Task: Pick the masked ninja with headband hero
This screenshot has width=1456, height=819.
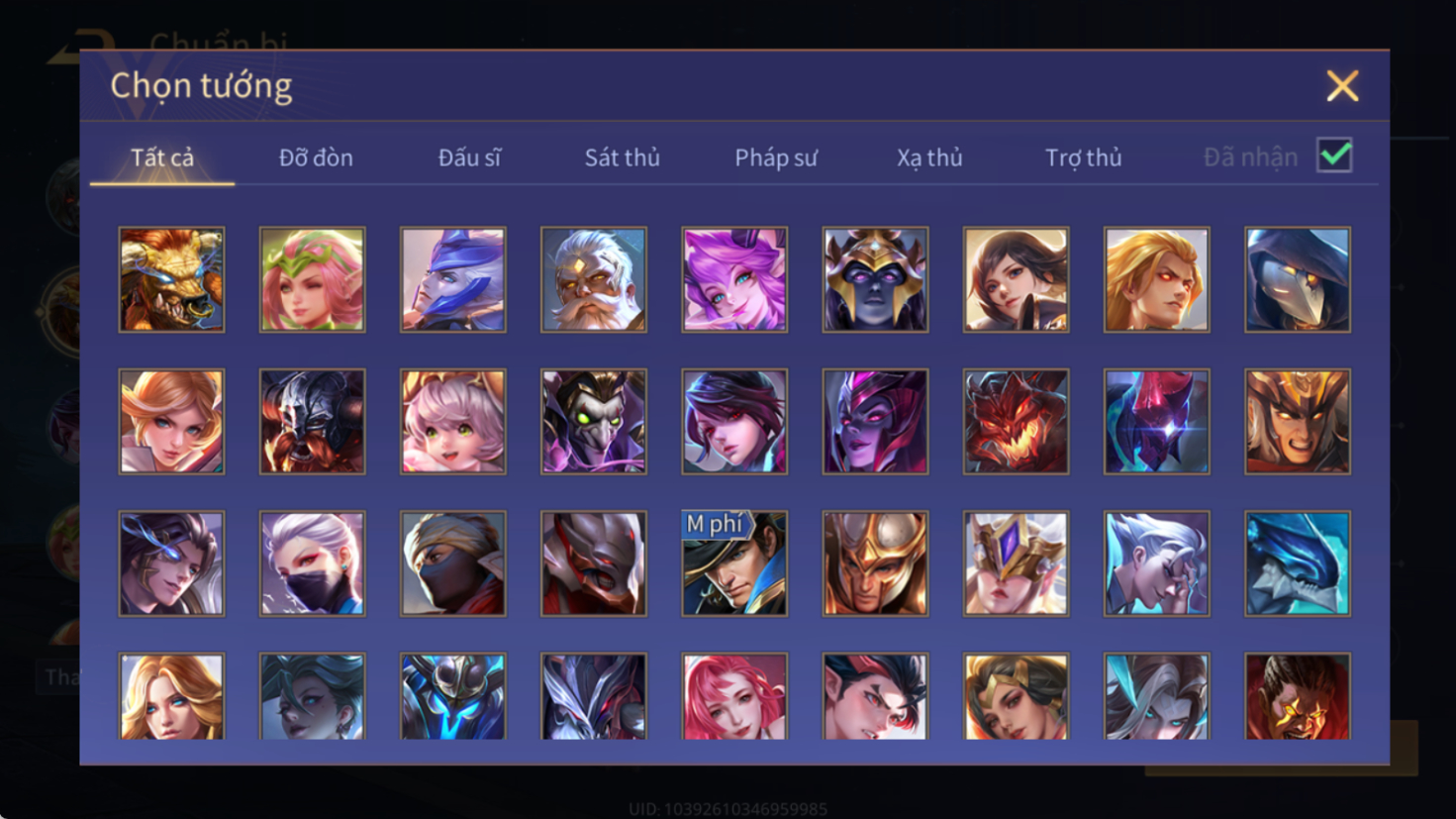Action: [453, 563]
